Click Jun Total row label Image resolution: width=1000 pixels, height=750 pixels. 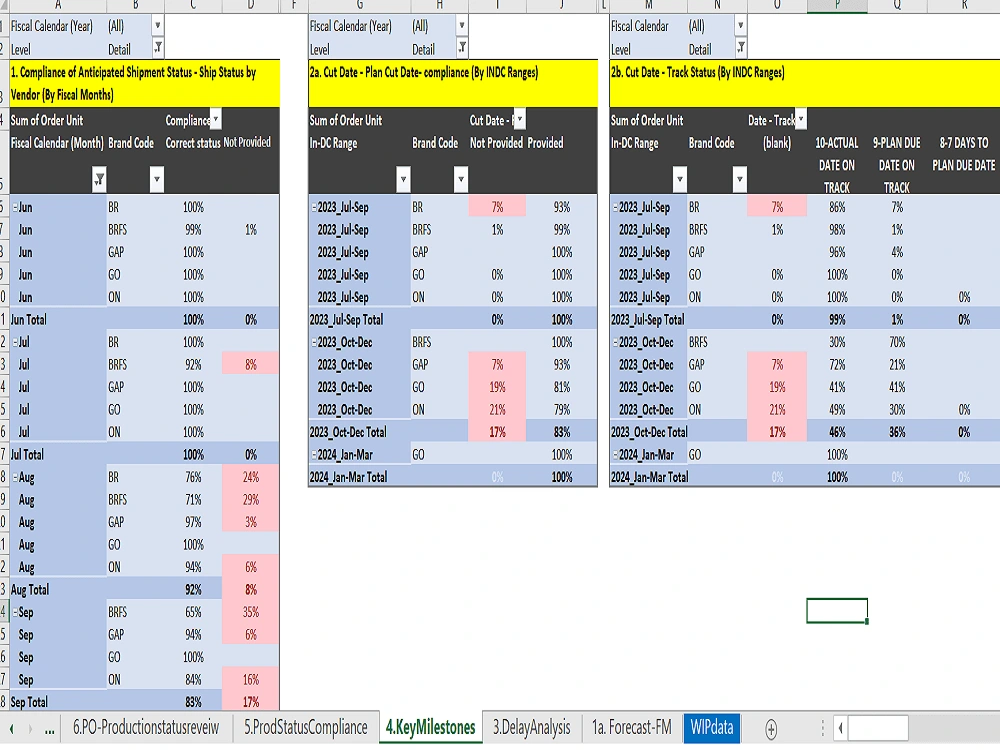(29, 320)
